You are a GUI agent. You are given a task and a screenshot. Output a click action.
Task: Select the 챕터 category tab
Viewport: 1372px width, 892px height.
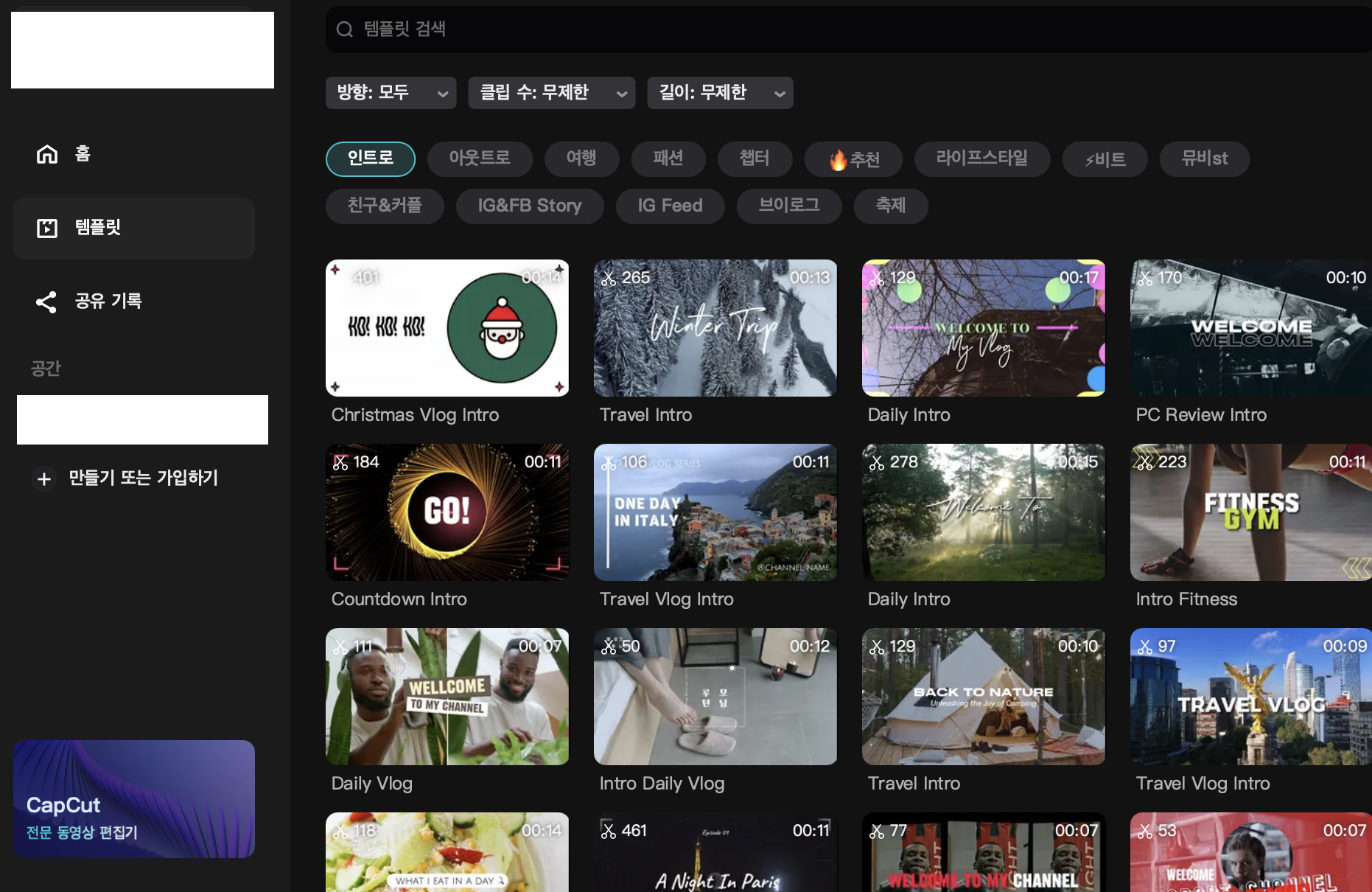click(755, 158)
